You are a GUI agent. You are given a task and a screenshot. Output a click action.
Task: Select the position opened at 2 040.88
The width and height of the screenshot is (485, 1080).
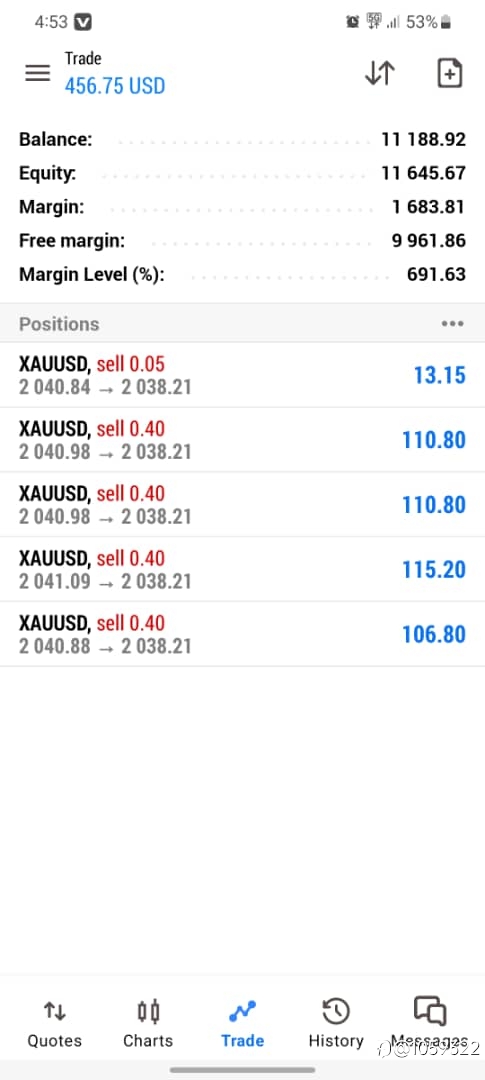[x=242, y=634]
